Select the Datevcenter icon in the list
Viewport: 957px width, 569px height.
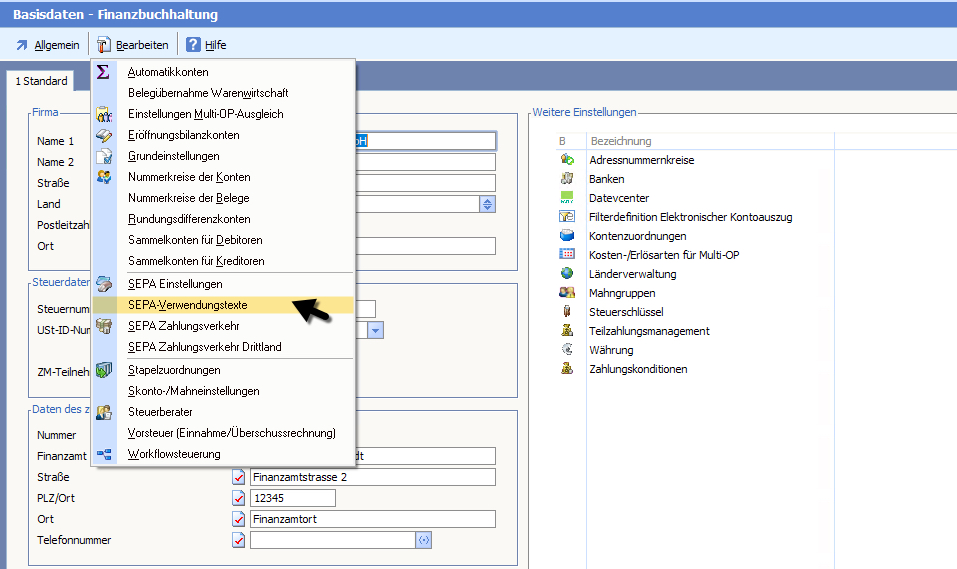point(567,198)
